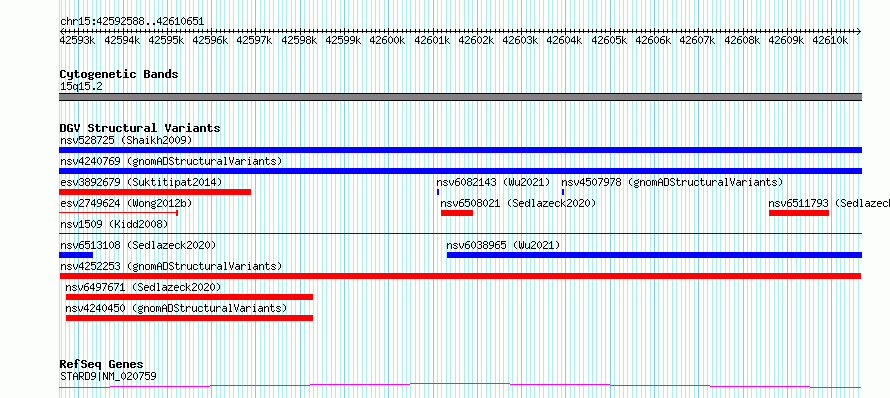The width and height of the screenshot is (890, 398).
Task: Open the nsv6497671 (Sedlazeck2020) label
Action: 143,287
